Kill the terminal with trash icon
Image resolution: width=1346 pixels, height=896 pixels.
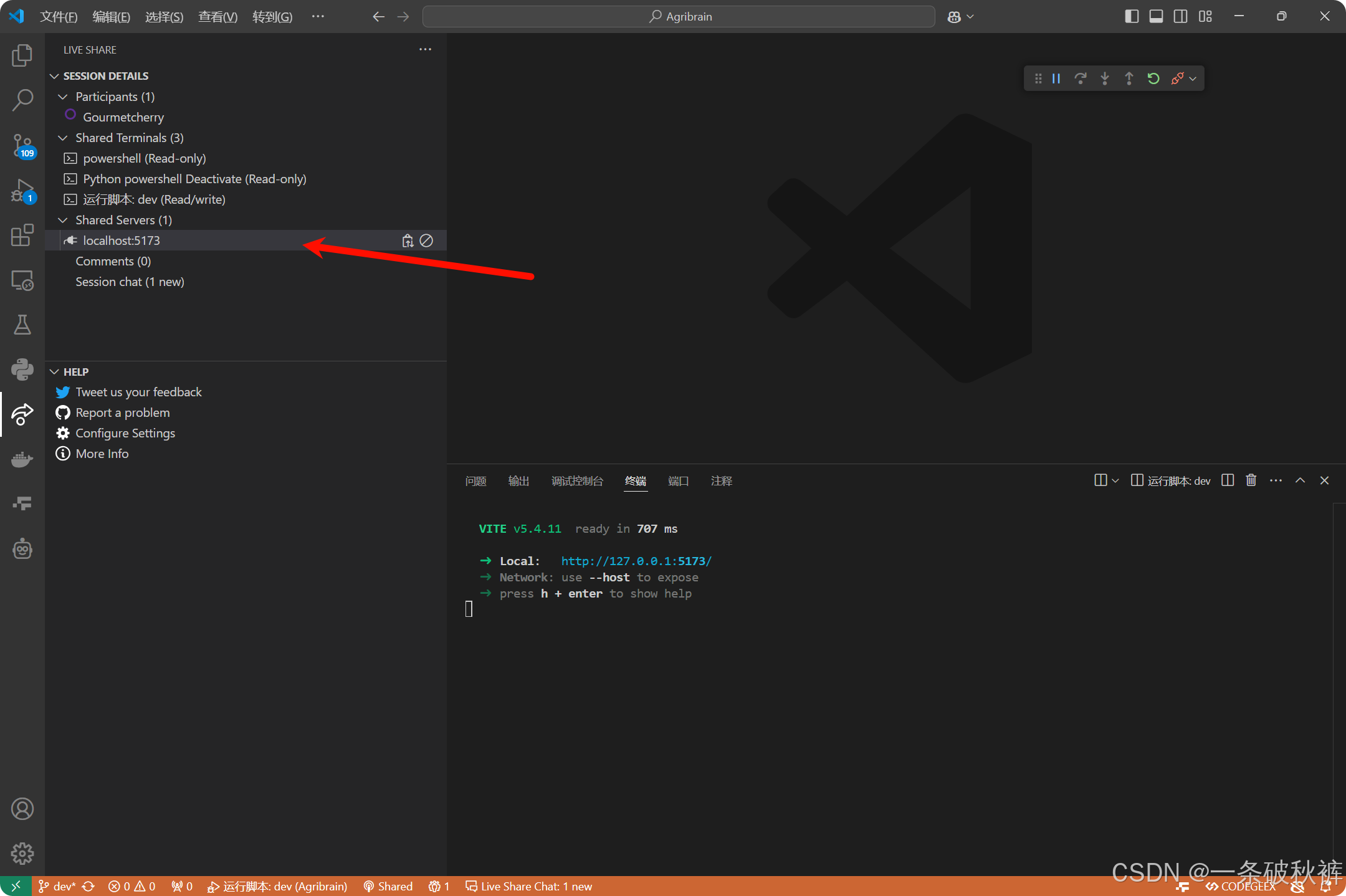click(x=1251, y=480)
